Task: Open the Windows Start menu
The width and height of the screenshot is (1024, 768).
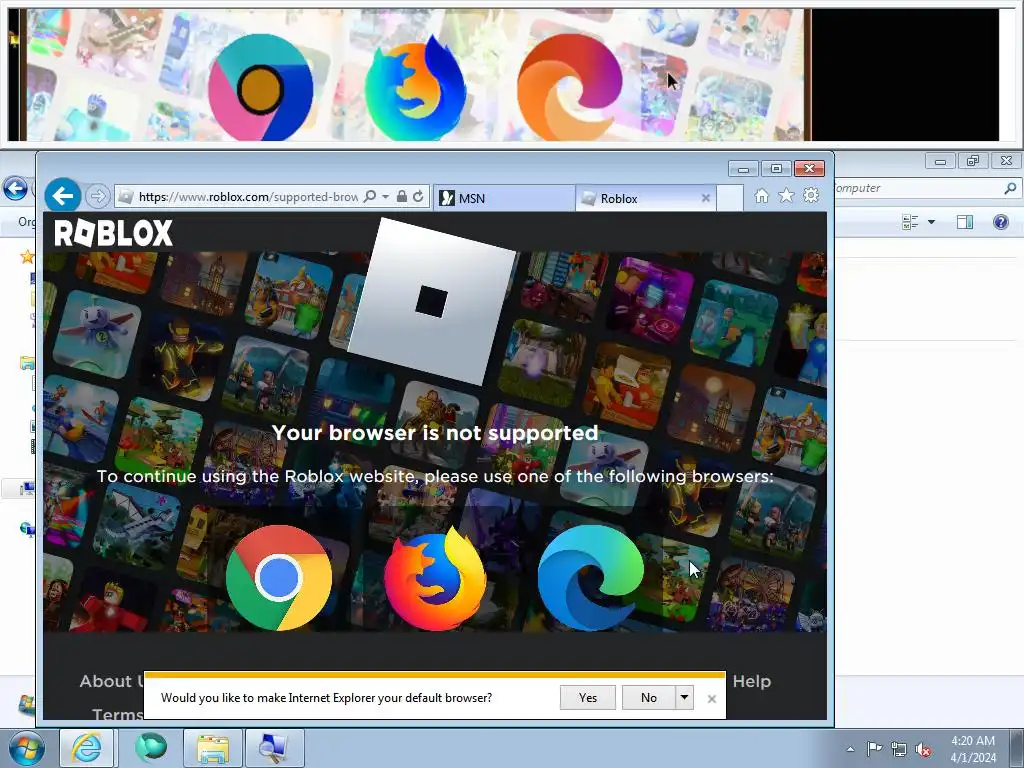Action: (26, 748)
